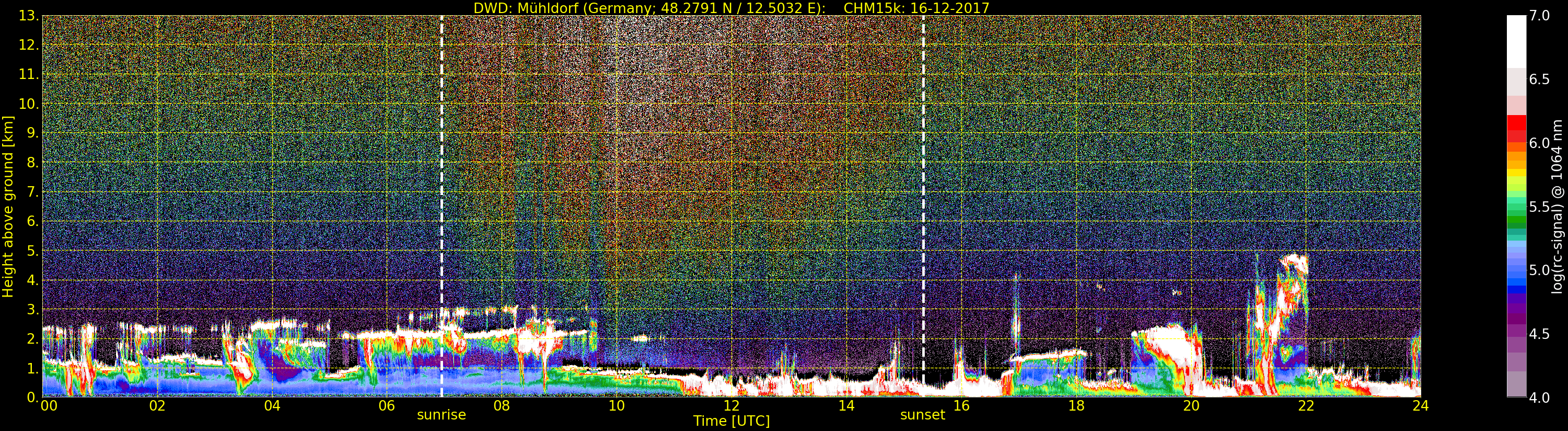This screenshot has width=1568, height=431.
Task: Select the "CHM15k: 16-12-2017" title text
Action: (x=916, y=8)
